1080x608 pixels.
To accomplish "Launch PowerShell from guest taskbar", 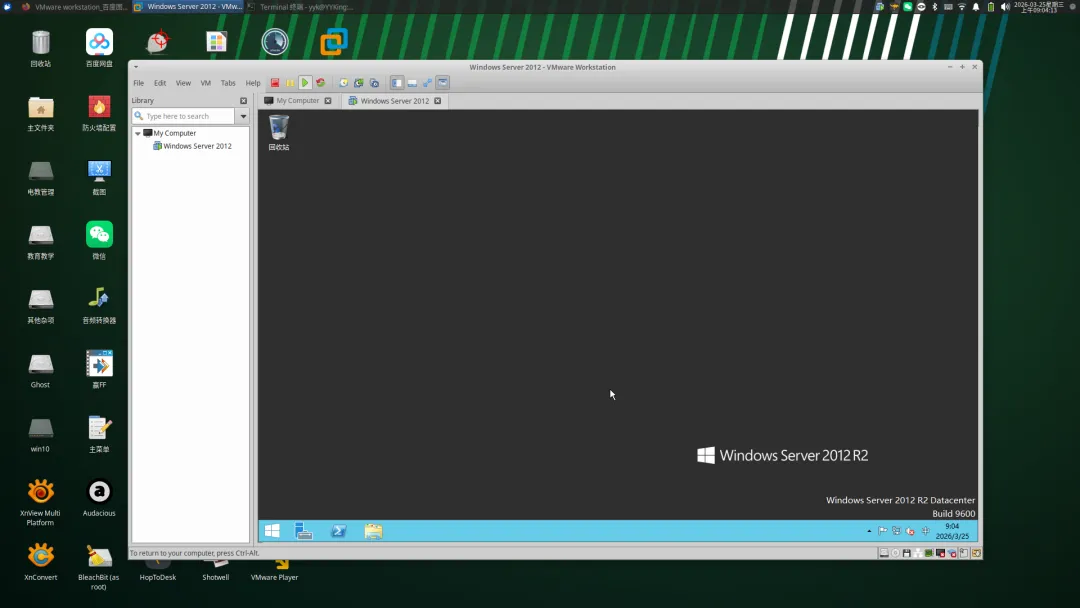I will coord(339,531).
